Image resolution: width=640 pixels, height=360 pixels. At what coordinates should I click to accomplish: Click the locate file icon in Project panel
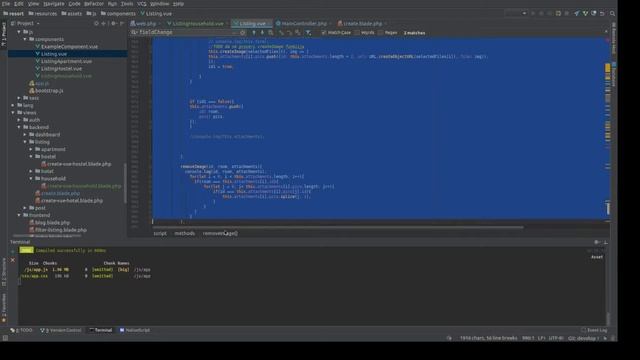point(96,24)
